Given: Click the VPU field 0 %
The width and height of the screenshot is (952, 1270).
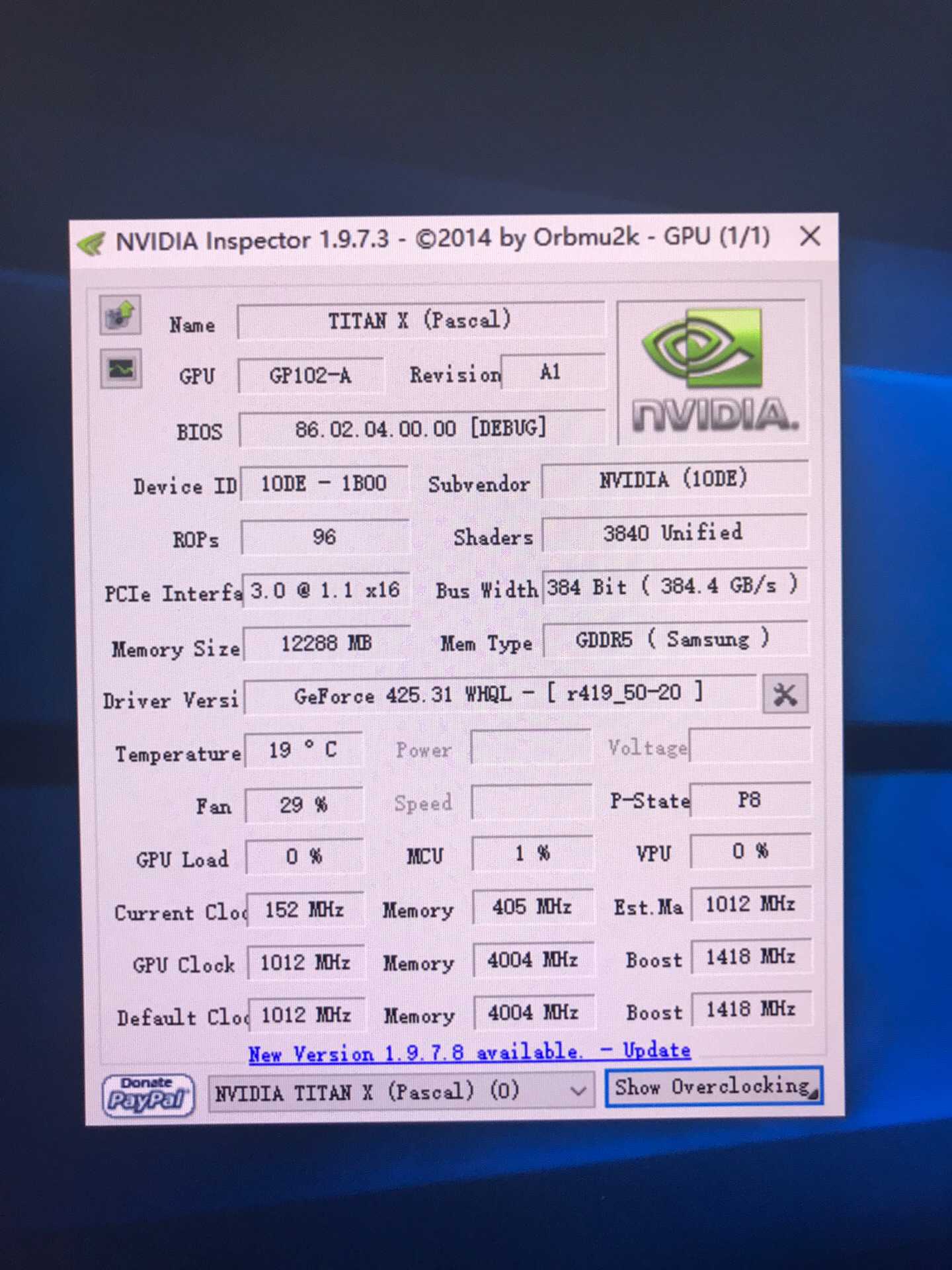Looking at the screenshot, I should tap(751, 851).
